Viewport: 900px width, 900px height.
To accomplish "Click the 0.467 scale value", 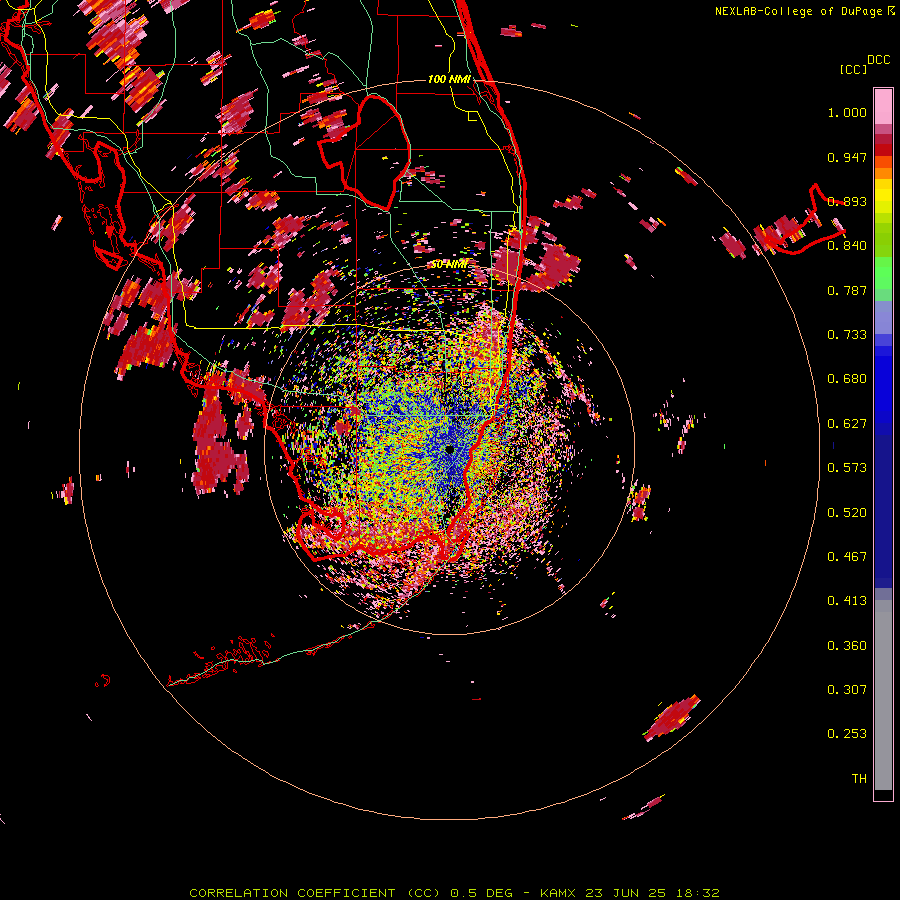I will coord(847,557).
